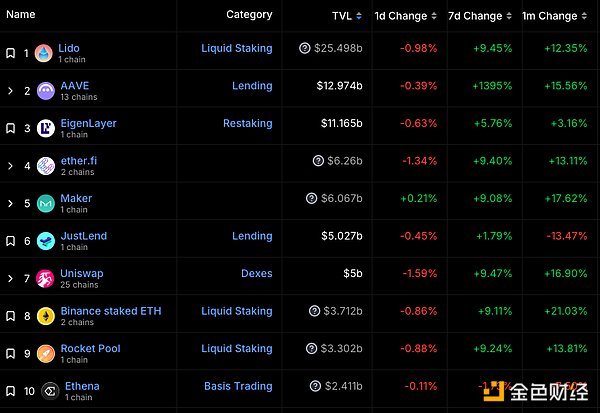Bookmark the JustLend row
This screenshot has height=413, width=600.
point(11,241)
